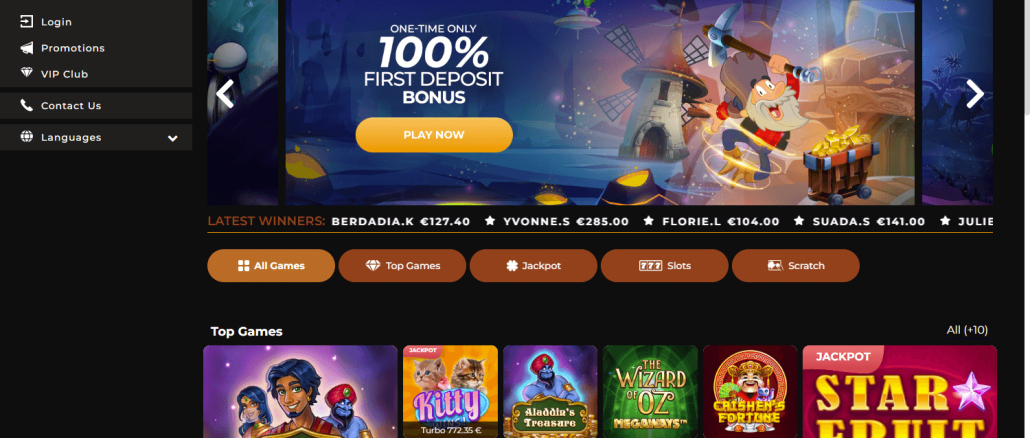Open the All (+10) top games link
The width and height of the screenshot is (1030, 438).
click(x=967, y=330)
